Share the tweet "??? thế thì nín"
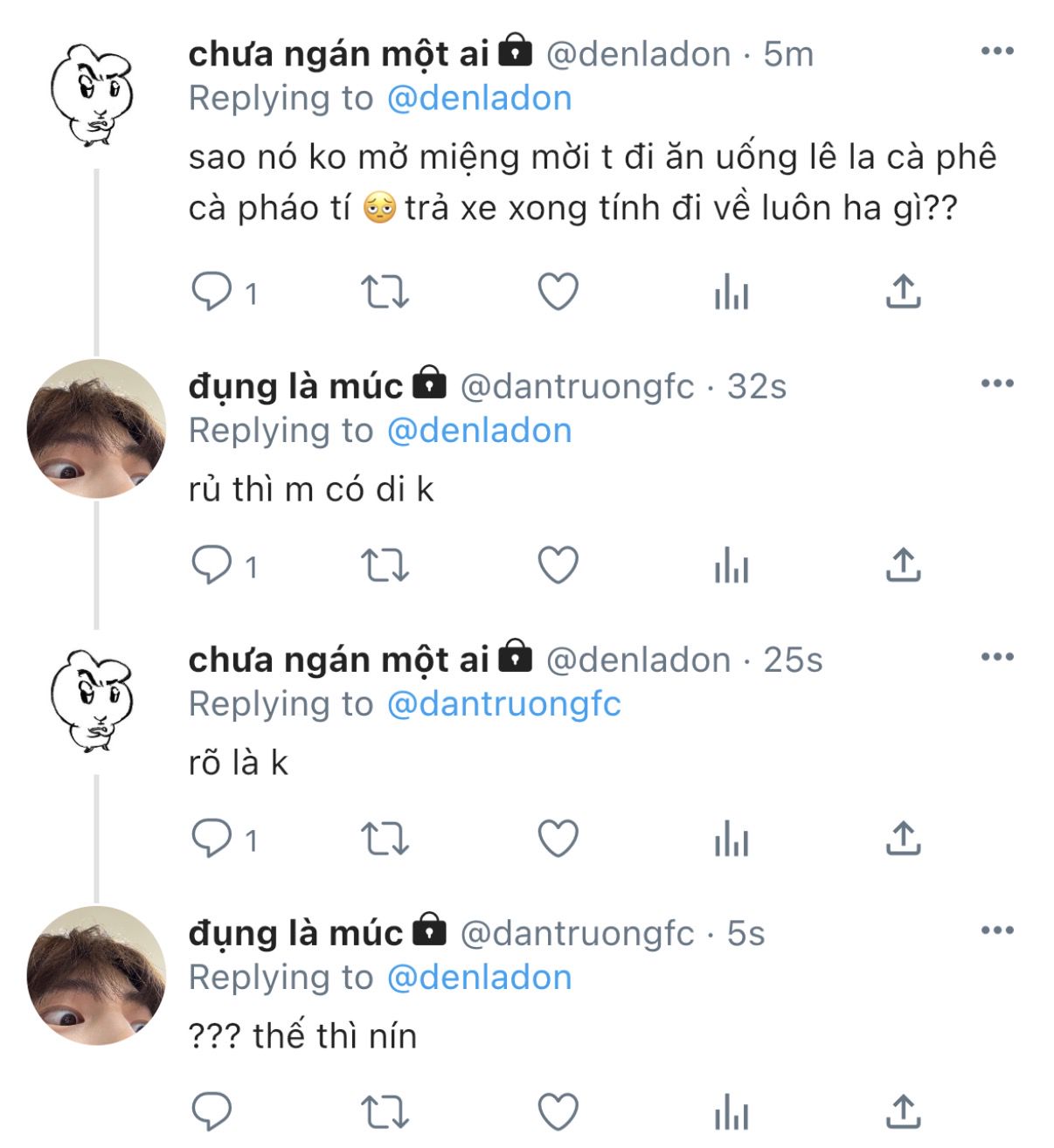This screenshot has width=1054, height=1148. click(903, 1112)
